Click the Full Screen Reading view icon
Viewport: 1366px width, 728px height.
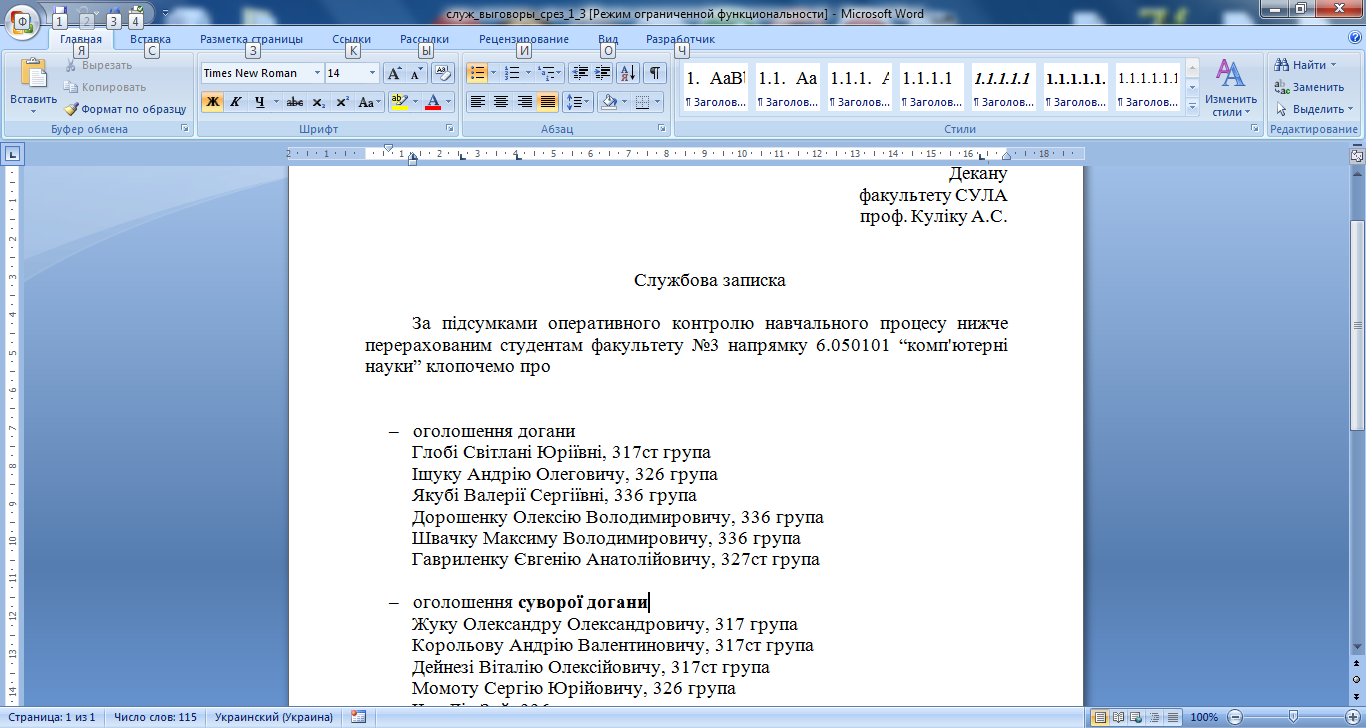tap(1118, 717)
